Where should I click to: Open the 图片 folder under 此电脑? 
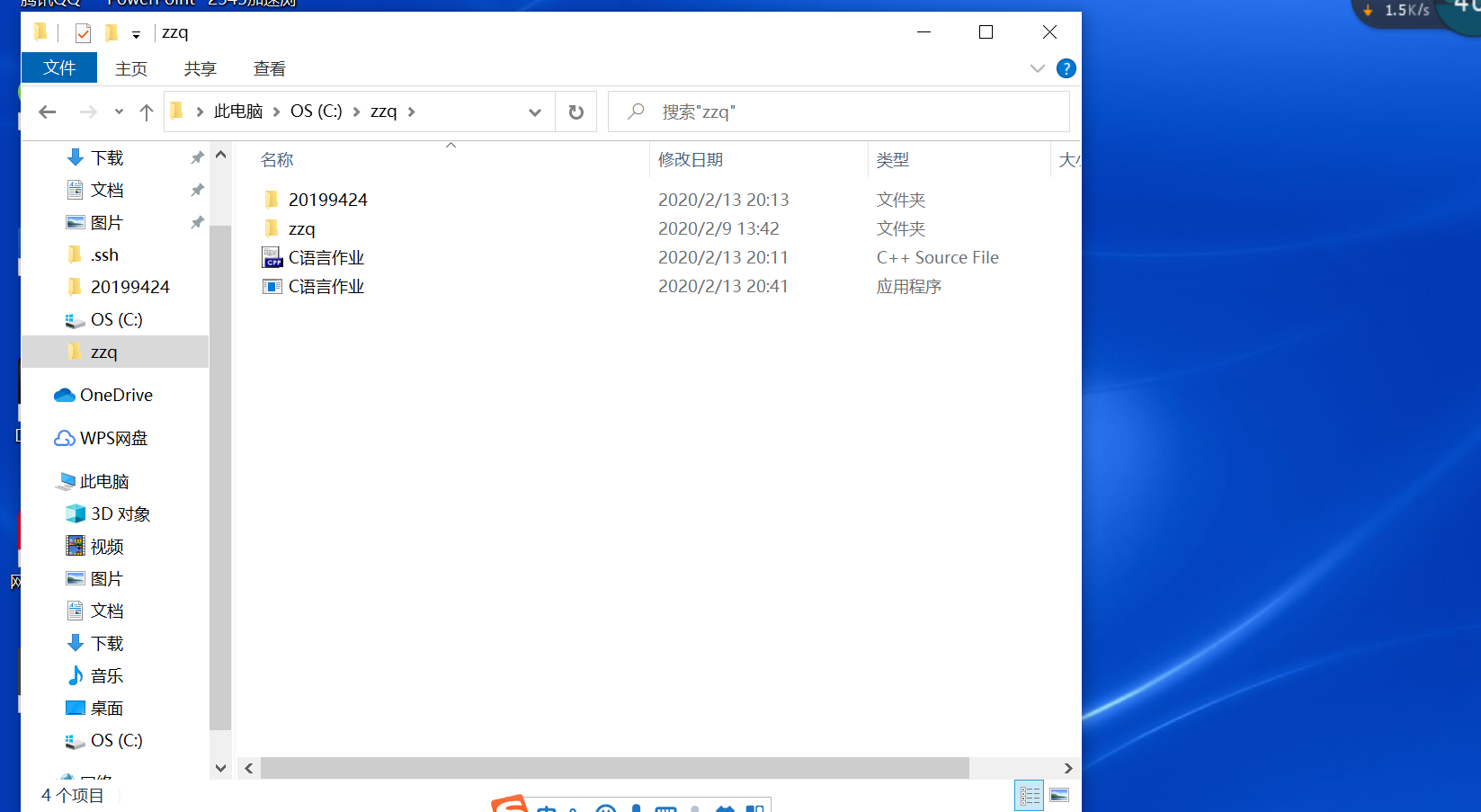[108, 579]
